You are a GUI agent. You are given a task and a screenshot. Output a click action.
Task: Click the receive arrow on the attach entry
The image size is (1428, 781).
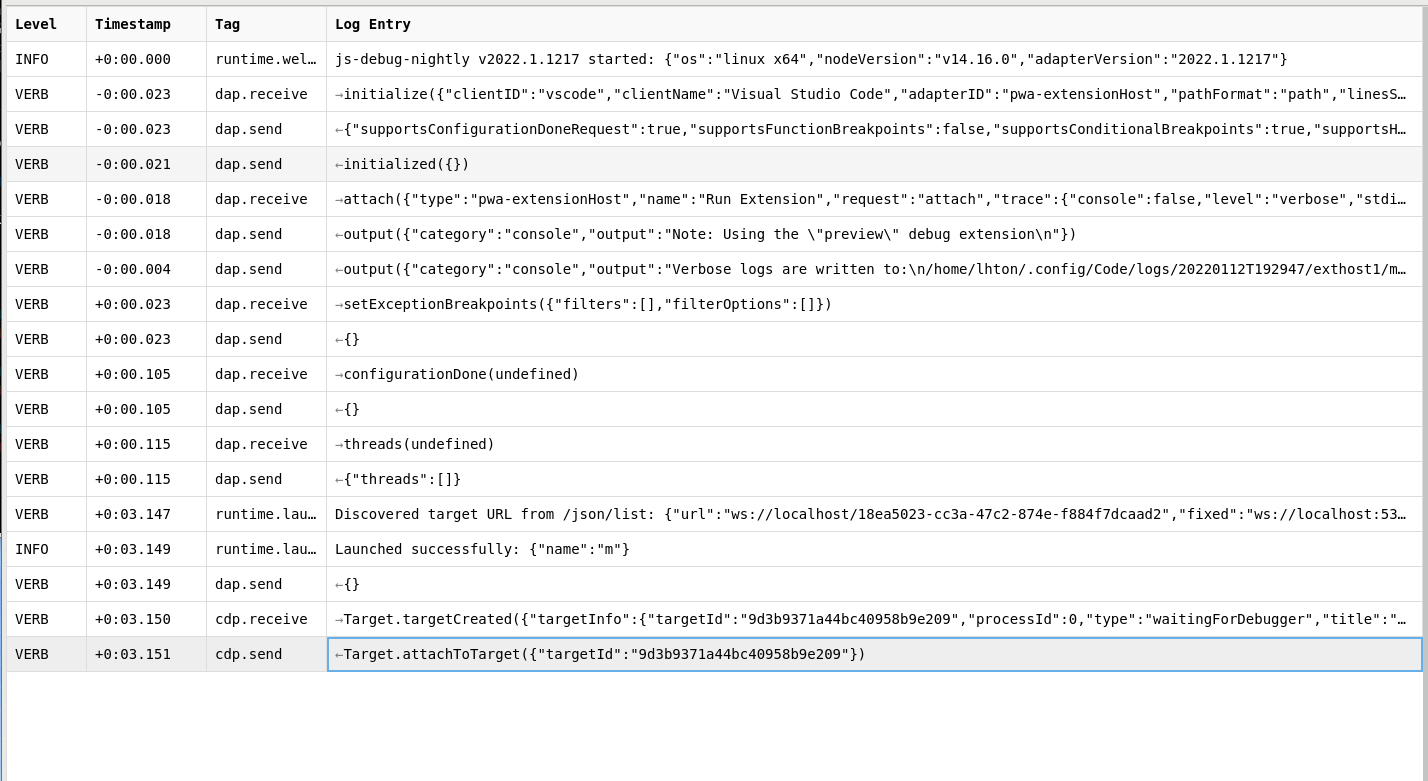pos(339,199)
